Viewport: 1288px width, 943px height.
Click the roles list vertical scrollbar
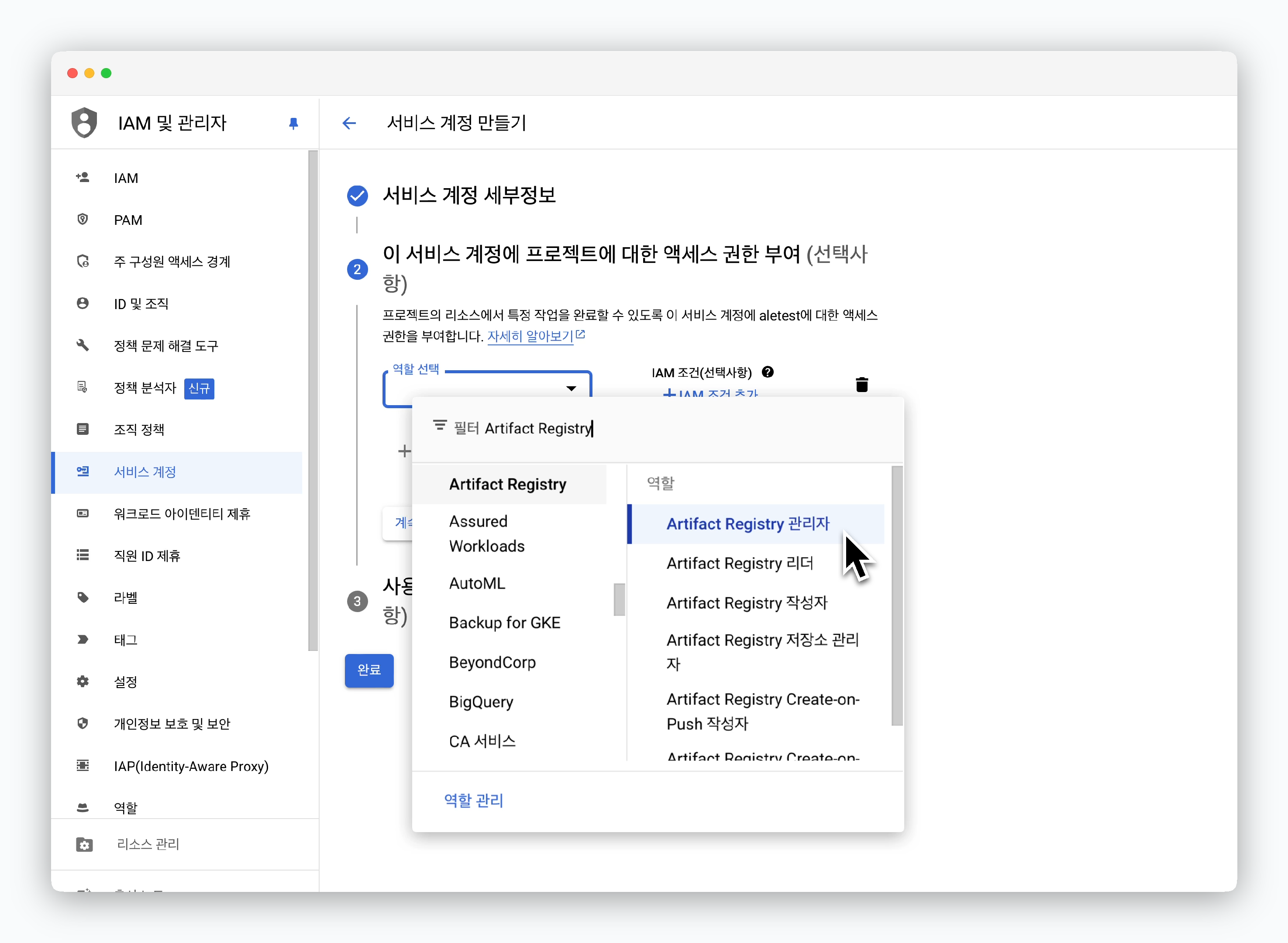tap(897, 596)
